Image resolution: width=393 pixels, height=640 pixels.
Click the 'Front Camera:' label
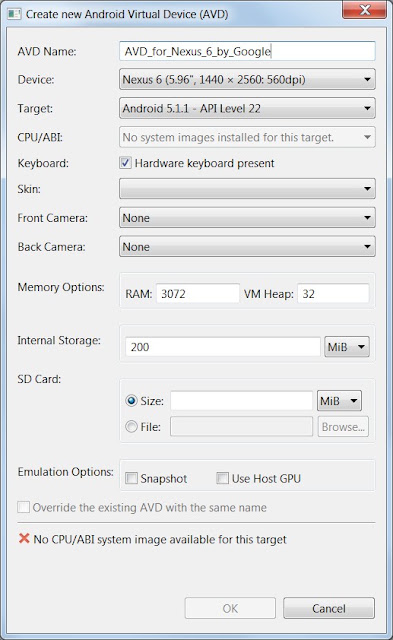point(53,218)
